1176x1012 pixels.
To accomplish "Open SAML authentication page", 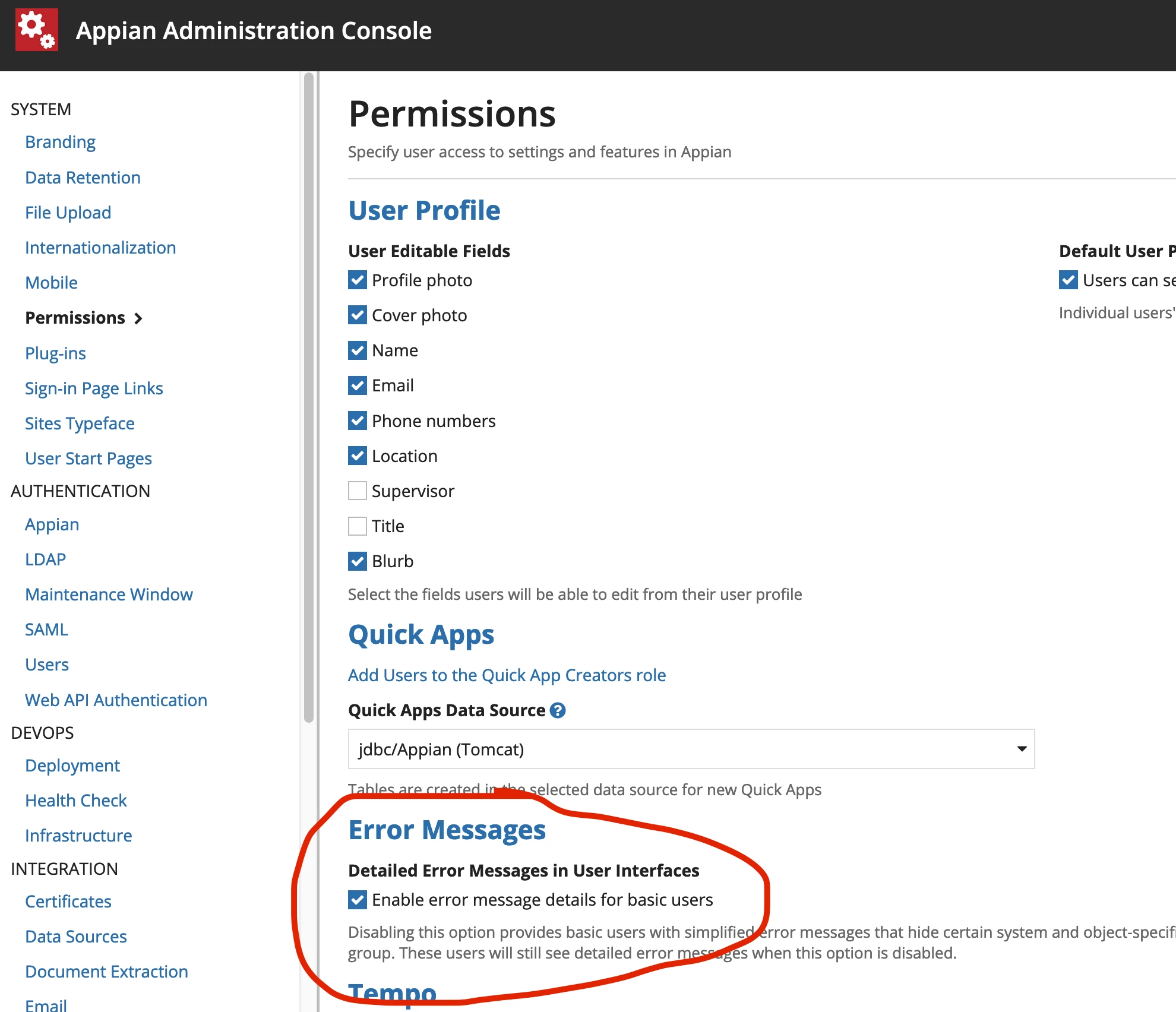I will tap(47, 630).
